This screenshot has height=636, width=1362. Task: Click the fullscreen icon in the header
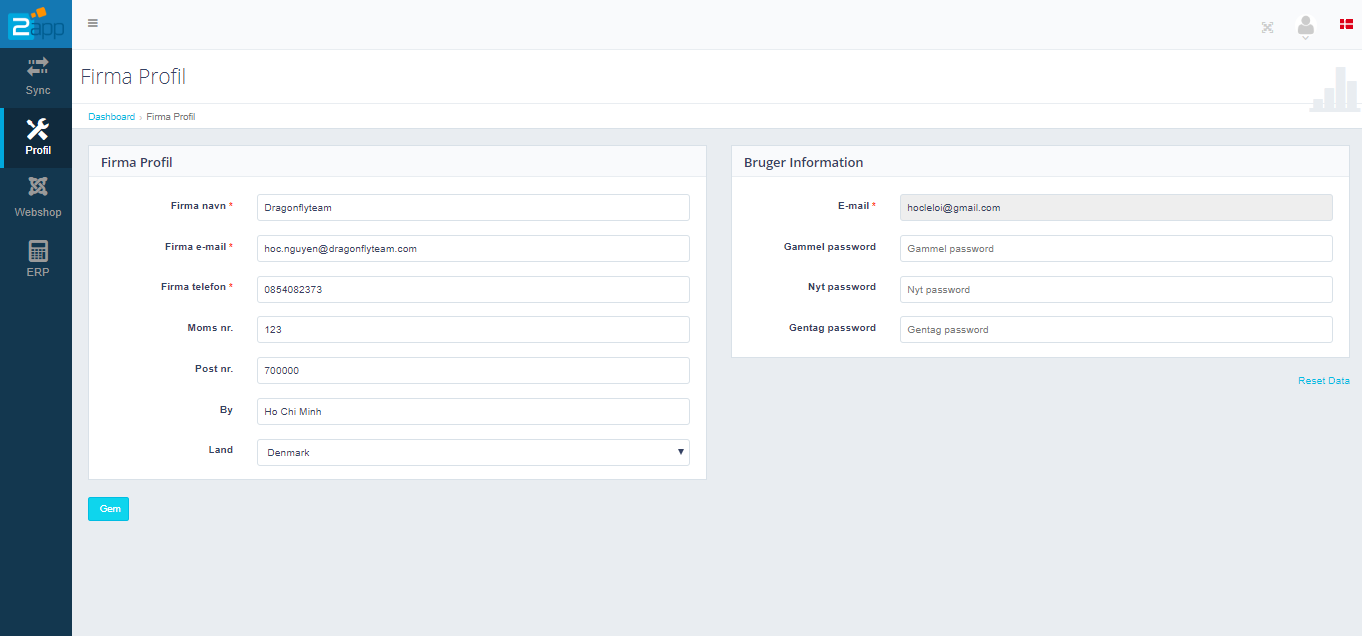click(x=1267, y=27)
